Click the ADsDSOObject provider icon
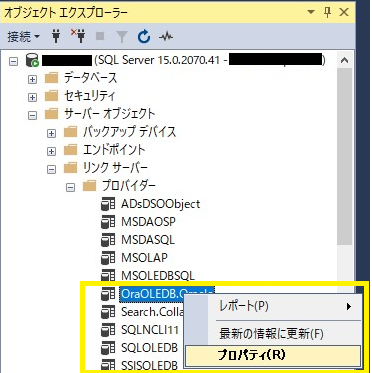The image size is (372, 373). (x=108, y=204)
